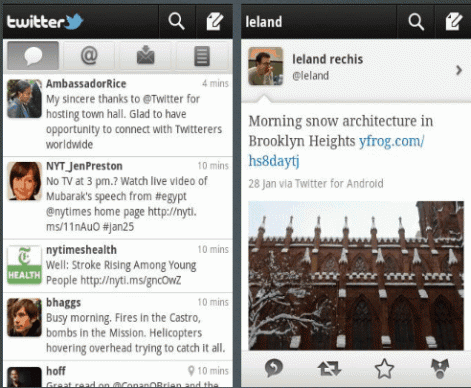Open search in the leland tweet screen
The height and width of the screenshot is (388, 471).
pyautogui.click(x=416, y=22)
